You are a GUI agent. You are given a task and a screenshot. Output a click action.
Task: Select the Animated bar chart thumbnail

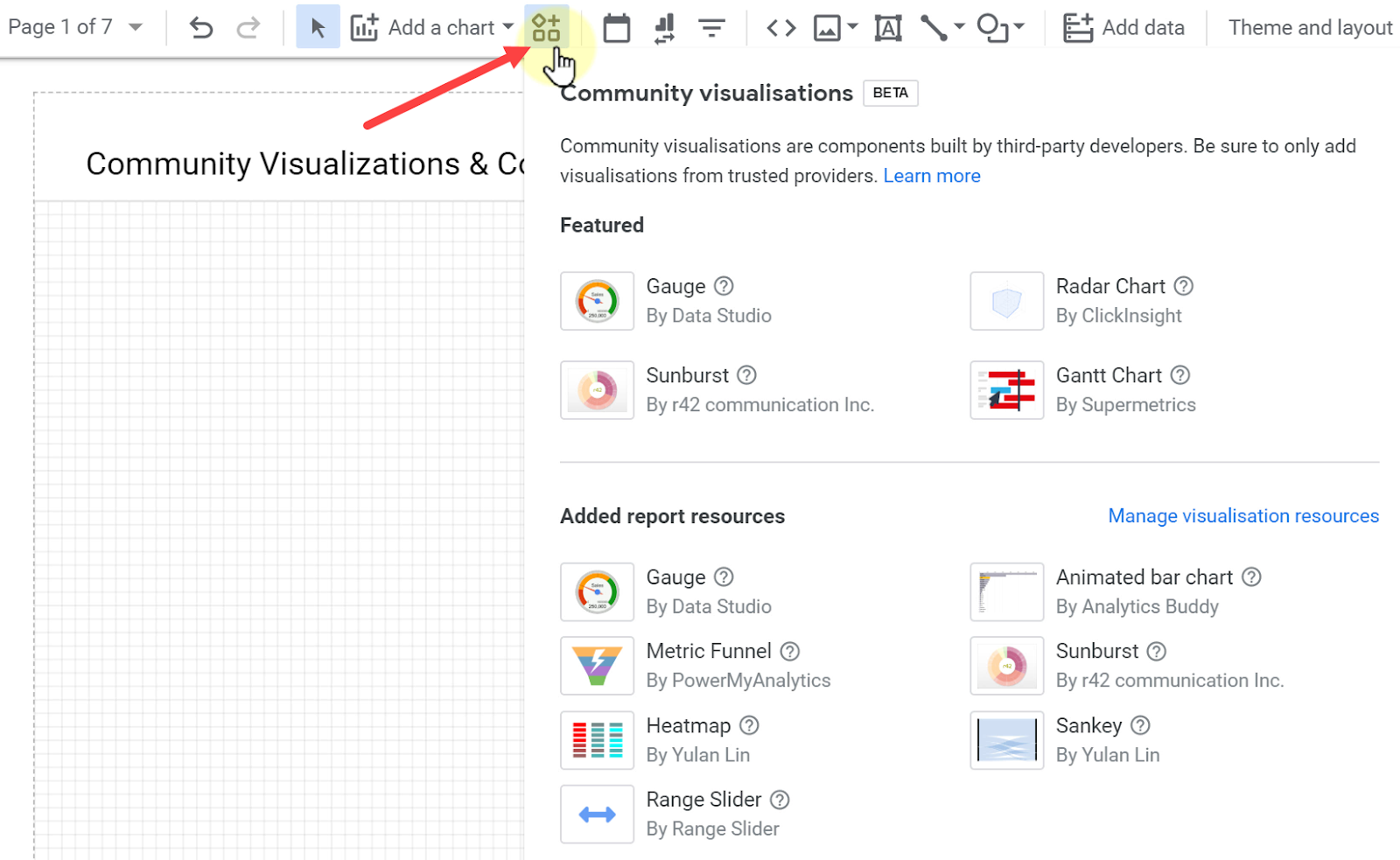pos(1006,592)
